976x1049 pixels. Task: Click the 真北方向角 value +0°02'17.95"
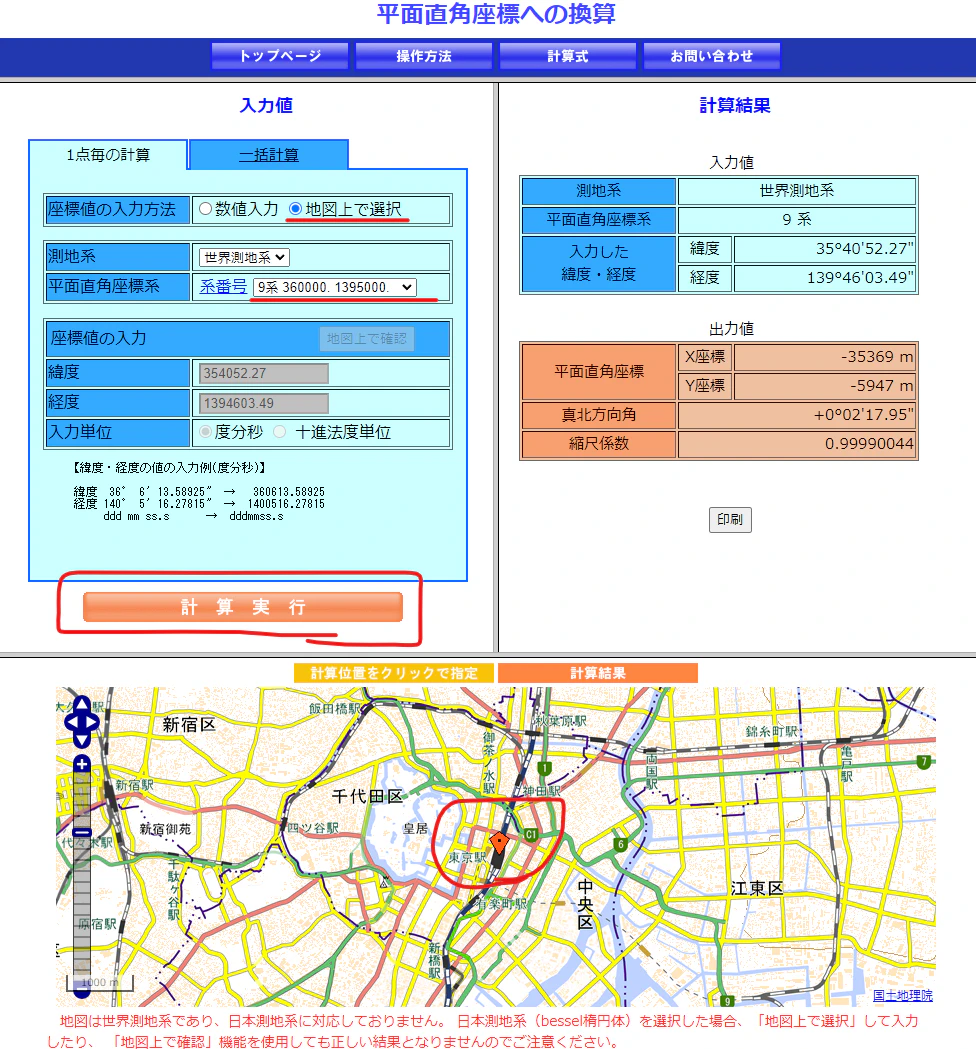(x=797, y=415)
